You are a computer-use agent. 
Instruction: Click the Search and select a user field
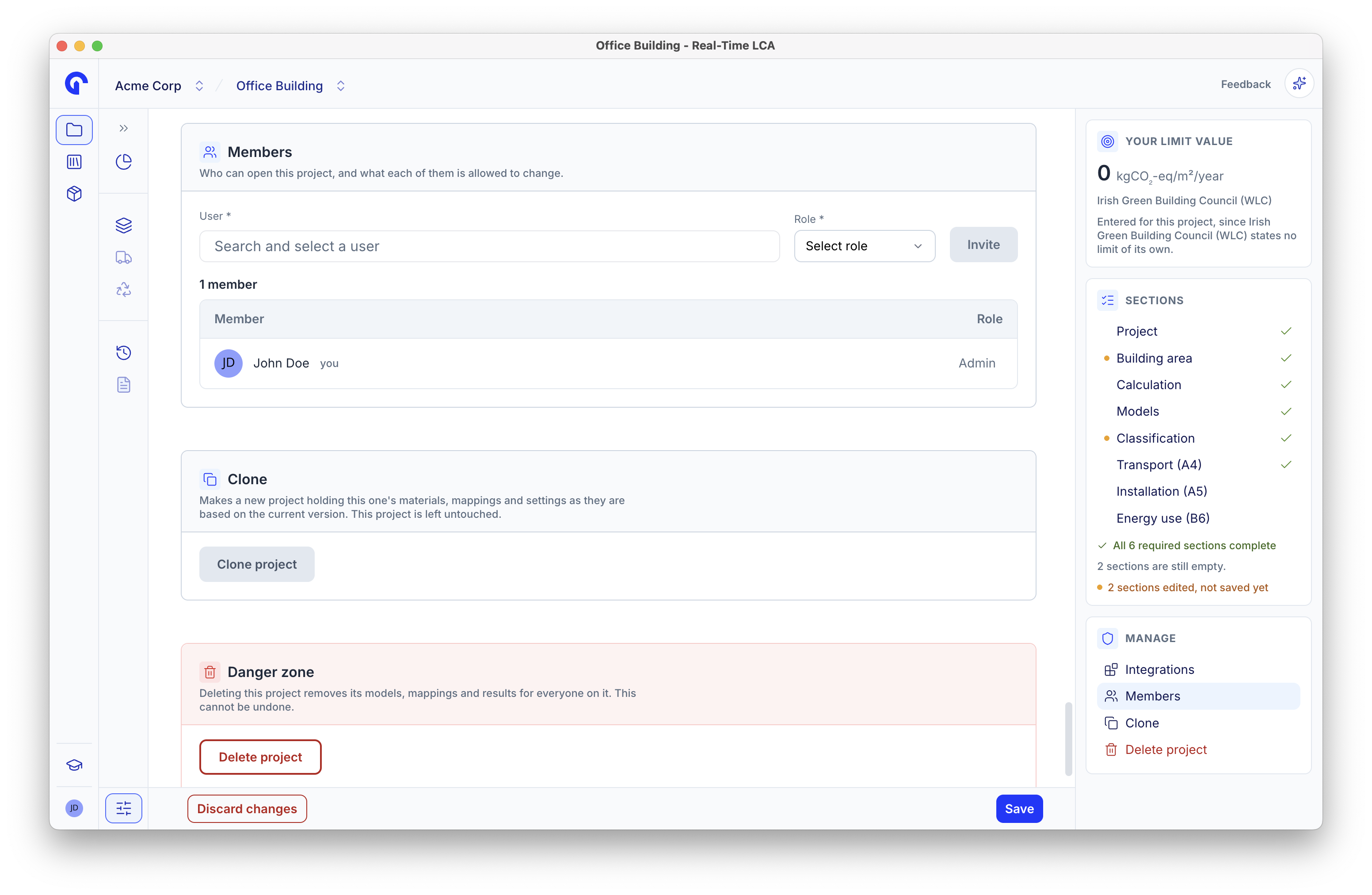[x=489, y=246]
